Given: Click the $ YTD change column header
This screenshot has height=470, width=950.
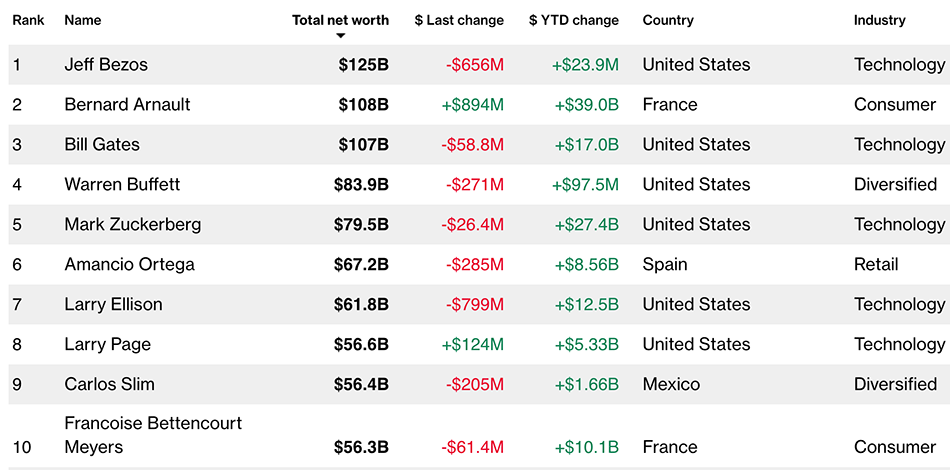Looking at the screenshot, I should click(574, 20).
